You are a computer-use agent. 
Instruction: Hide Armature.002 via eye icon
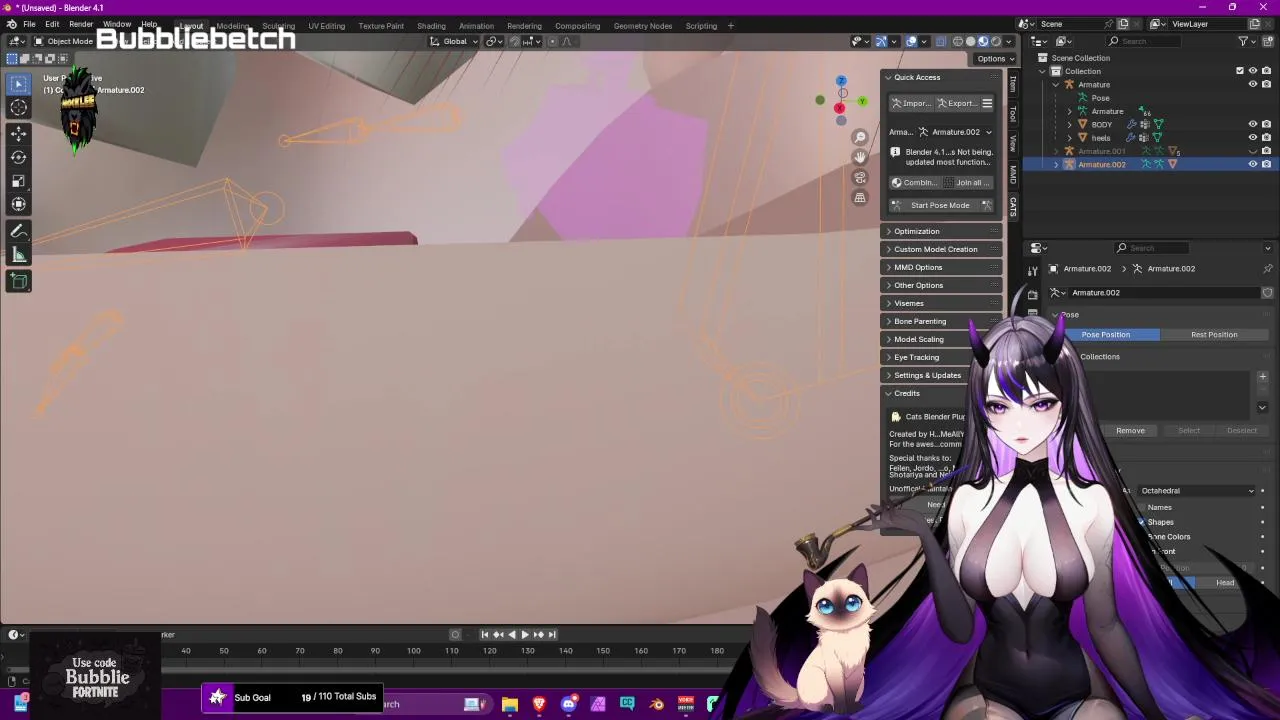click(1252, 164)
